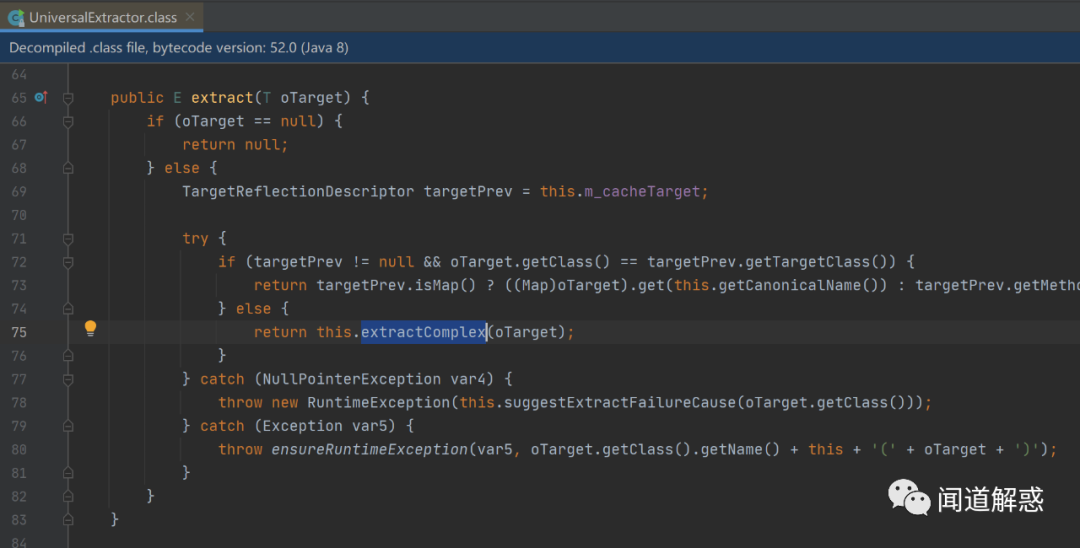The height and width of the screenshot is (548, 1080).
Task: Click the highlighted extractComplex method call
Action: pos(424,332)
